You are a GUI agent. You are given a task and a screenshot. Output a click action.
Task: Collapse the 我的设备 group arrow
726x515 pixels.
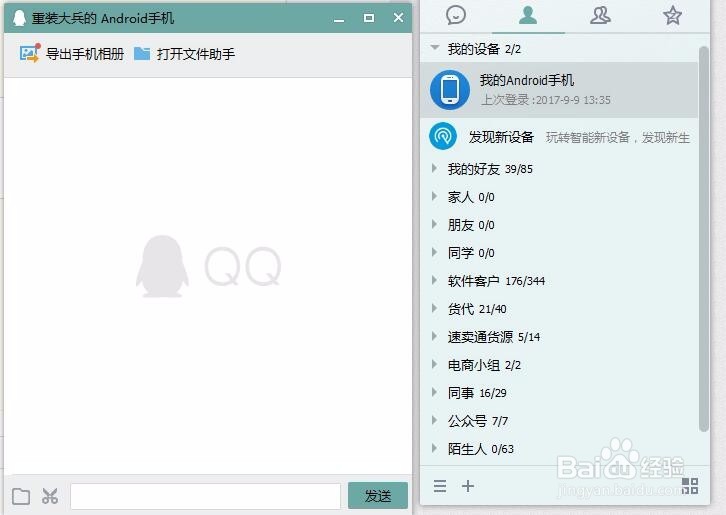click(434, 47)
